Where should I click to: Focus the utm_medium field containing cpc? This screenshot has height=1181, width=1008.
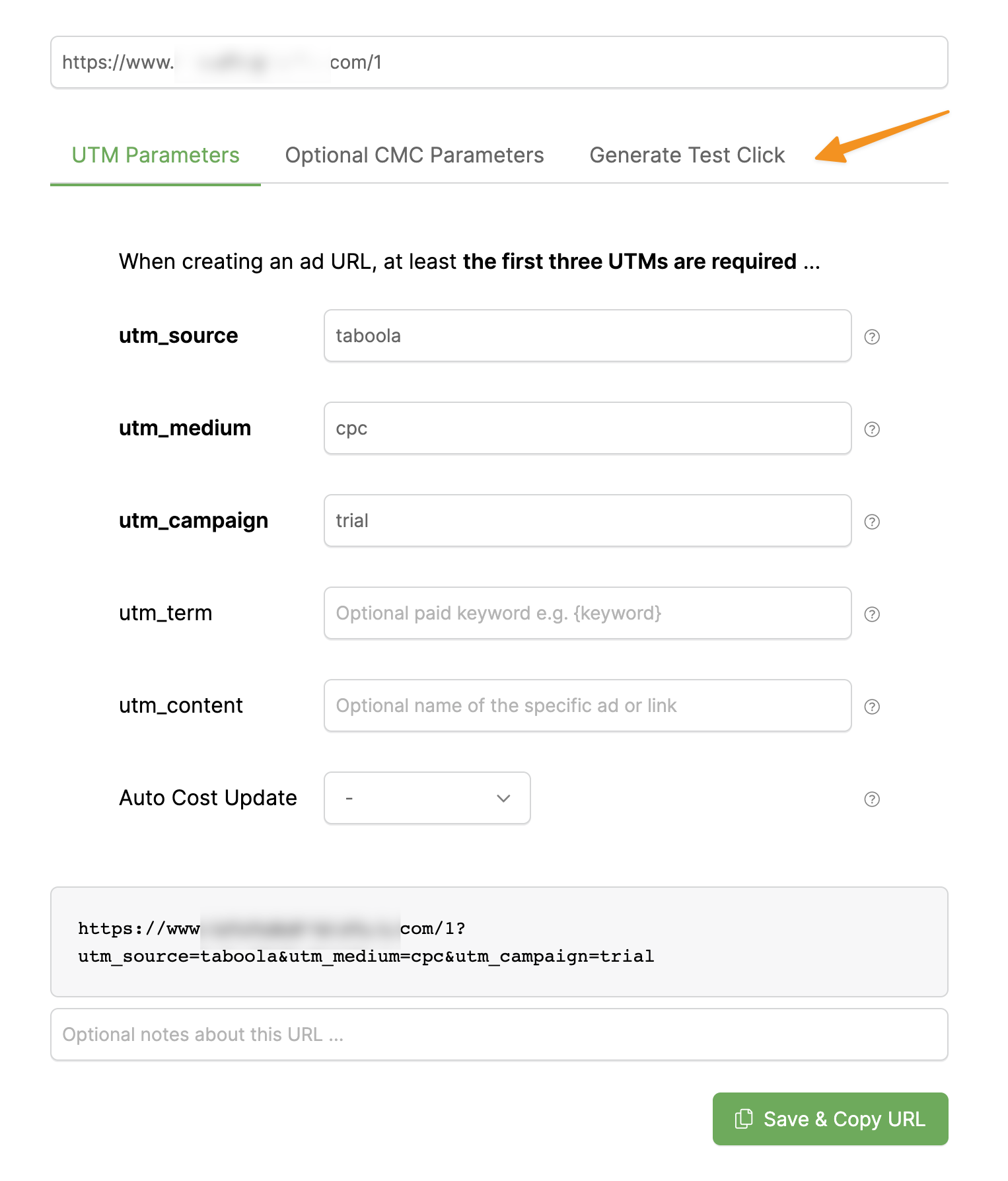click(x=587, y=428)
